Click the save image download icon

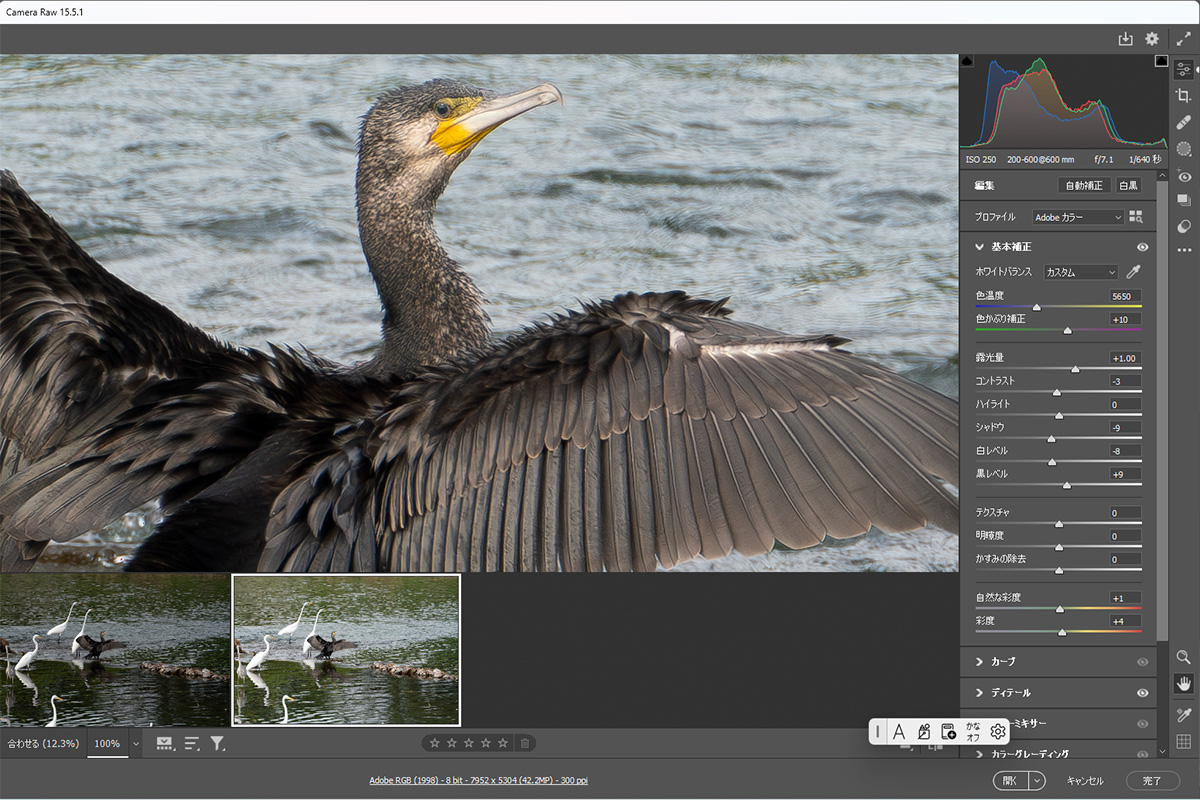tap(1126, 39)
